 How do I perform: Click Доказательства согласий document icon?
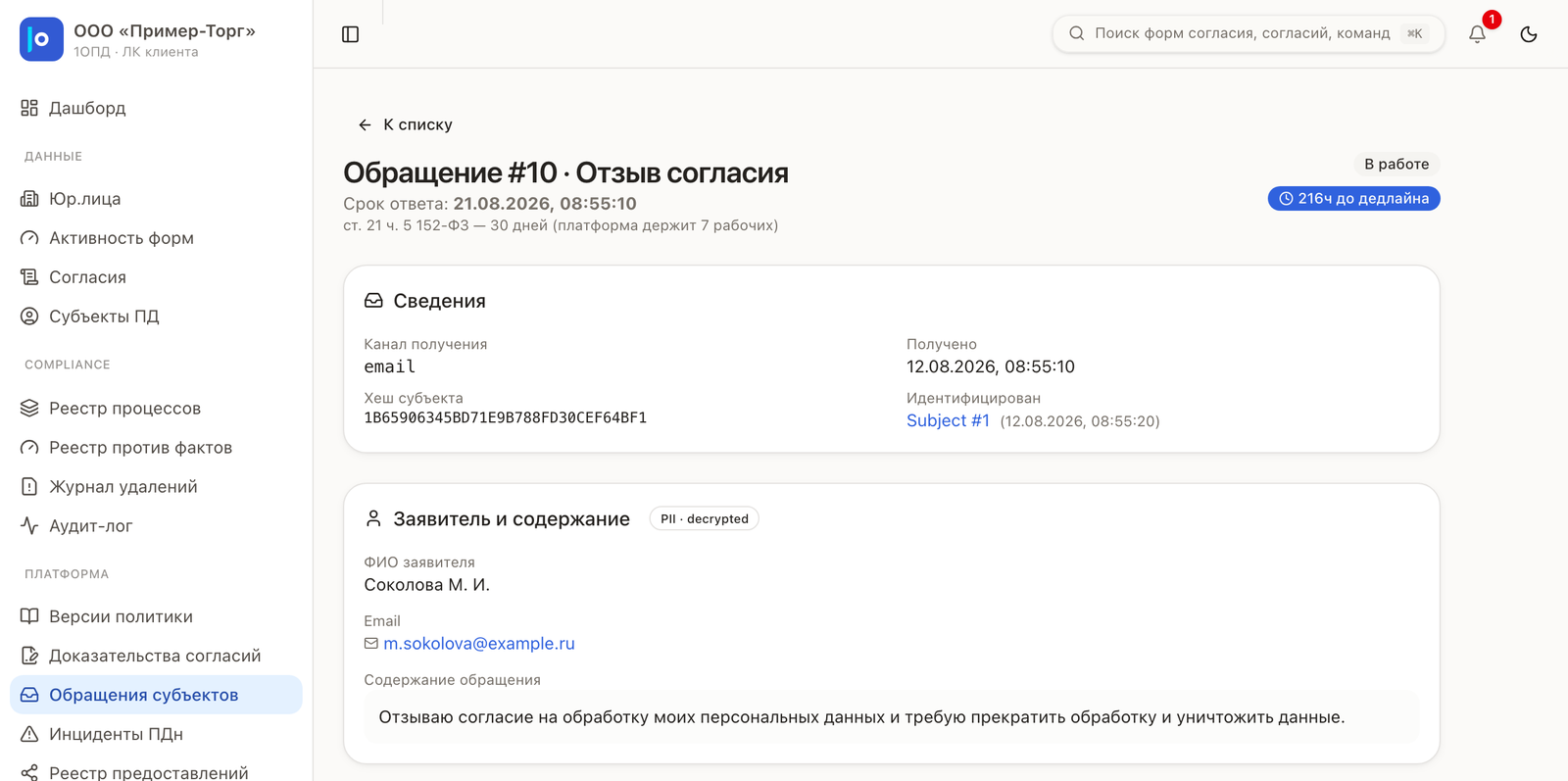29,656
